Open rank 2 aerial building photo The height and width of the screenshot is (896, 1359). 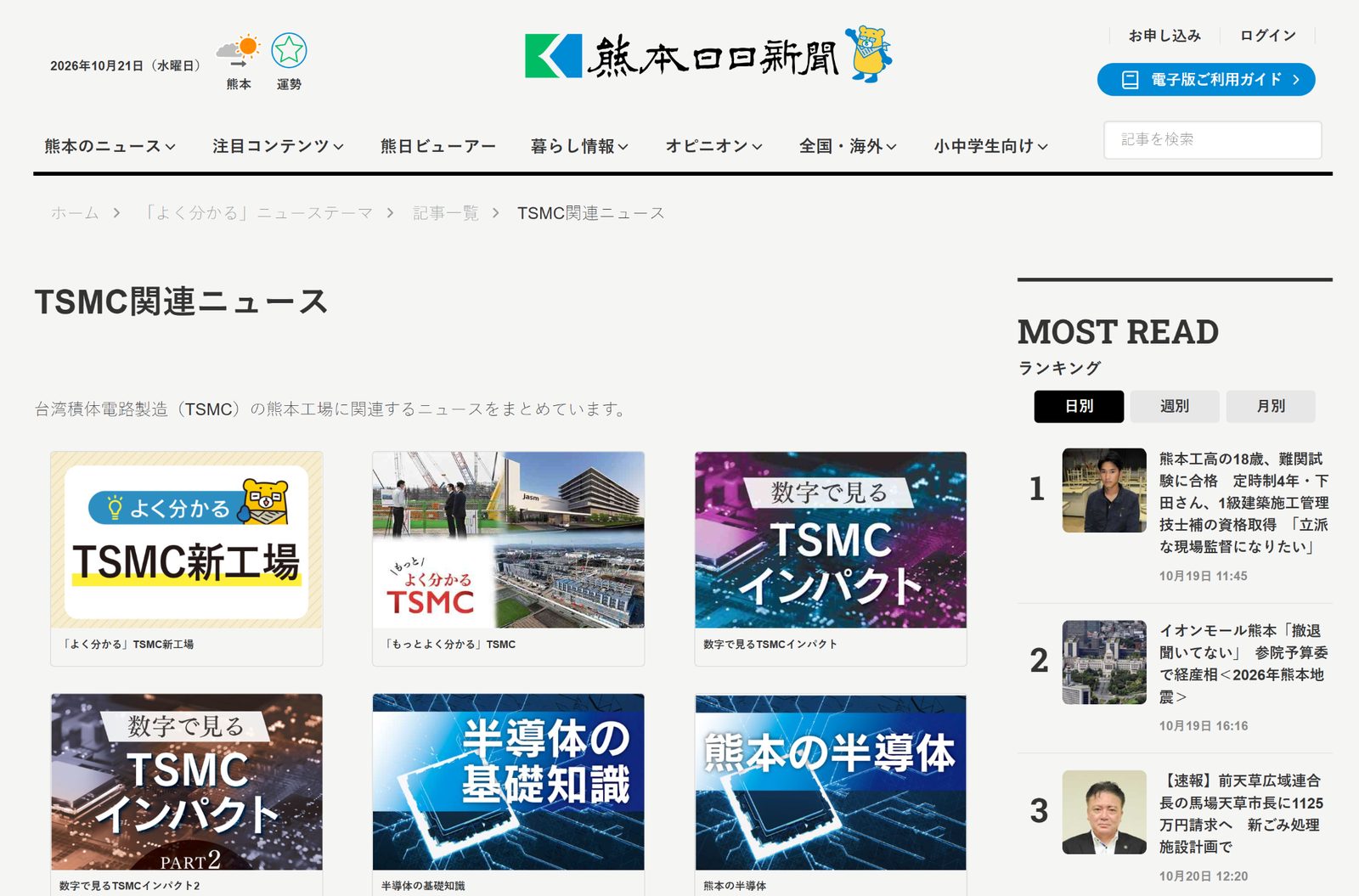coord(1104,662)
